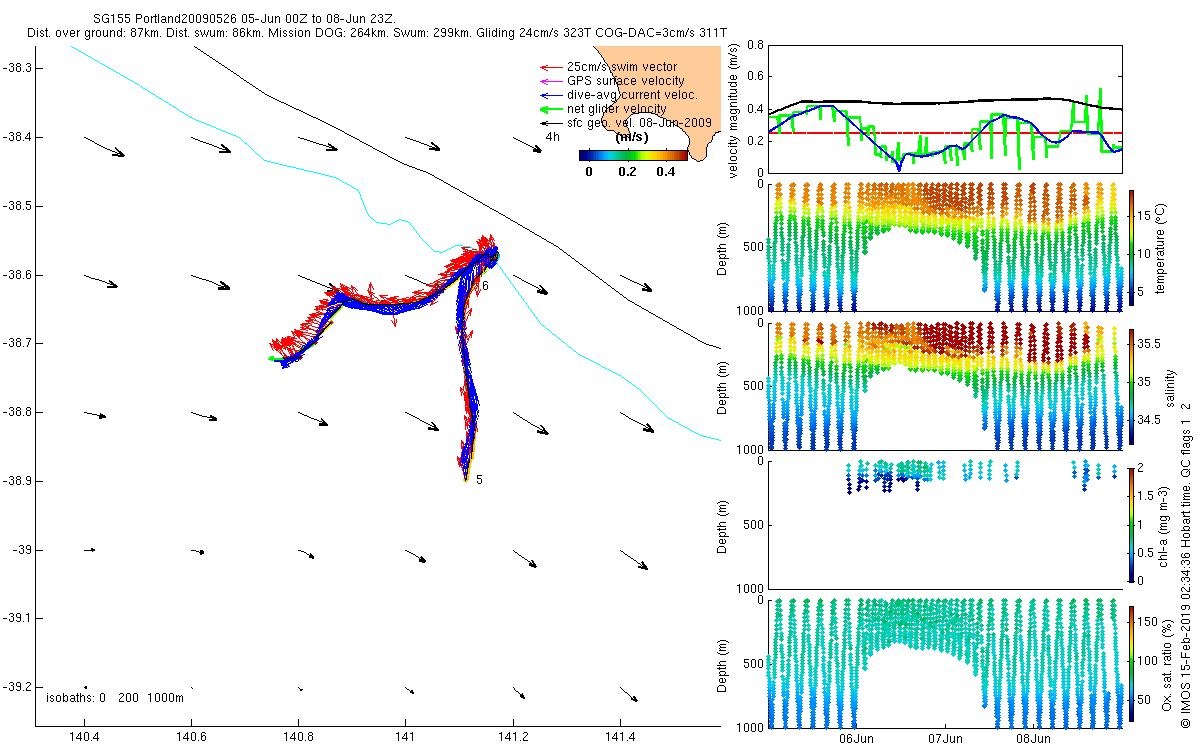Click latitude tick '-38.6' on map axis

(20, 274)
